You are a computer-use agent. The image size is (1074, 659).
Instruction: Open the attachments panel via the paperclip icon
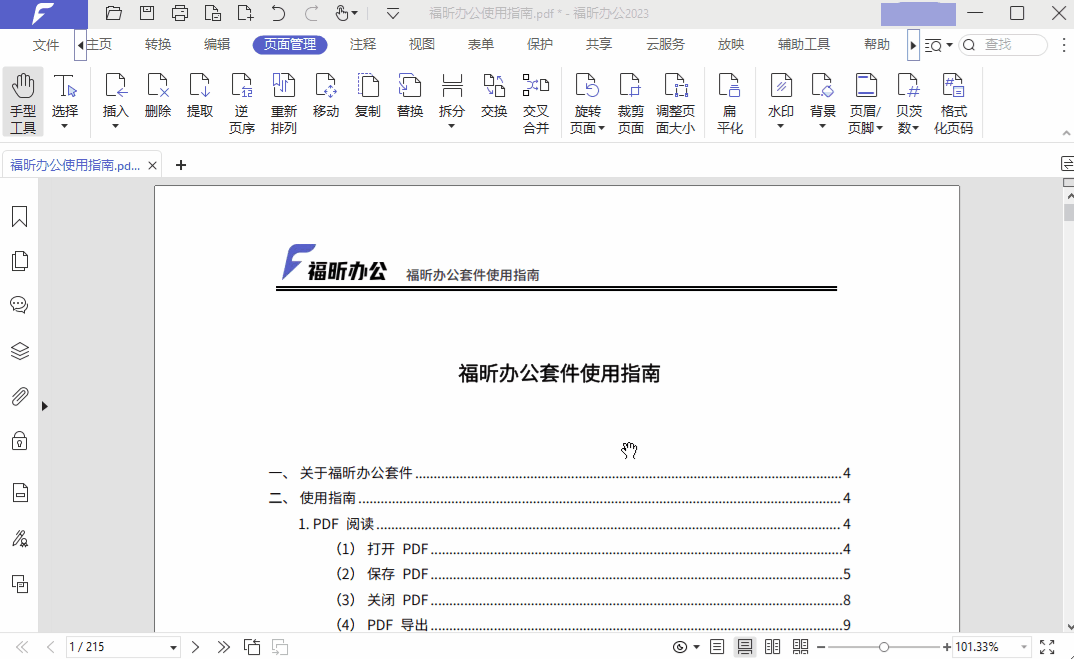pos(19,396)
